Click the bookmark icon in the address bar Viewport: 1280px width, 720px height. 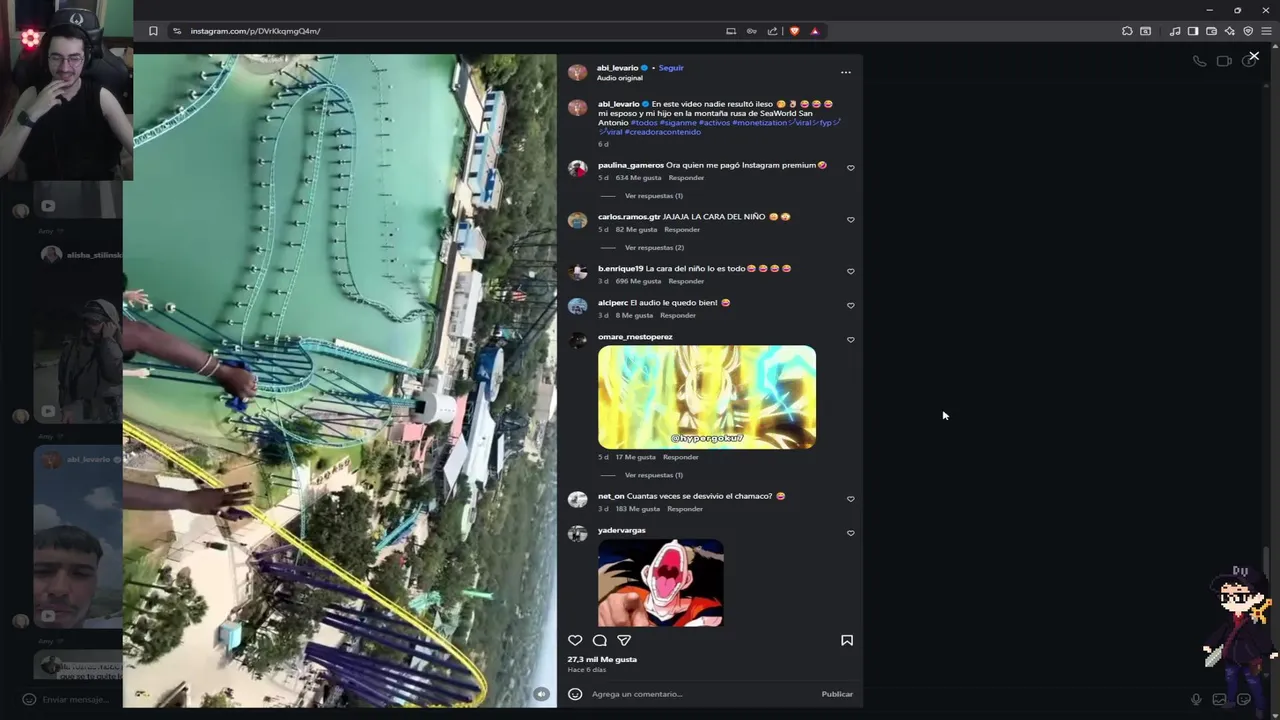(x=153, y=31)
